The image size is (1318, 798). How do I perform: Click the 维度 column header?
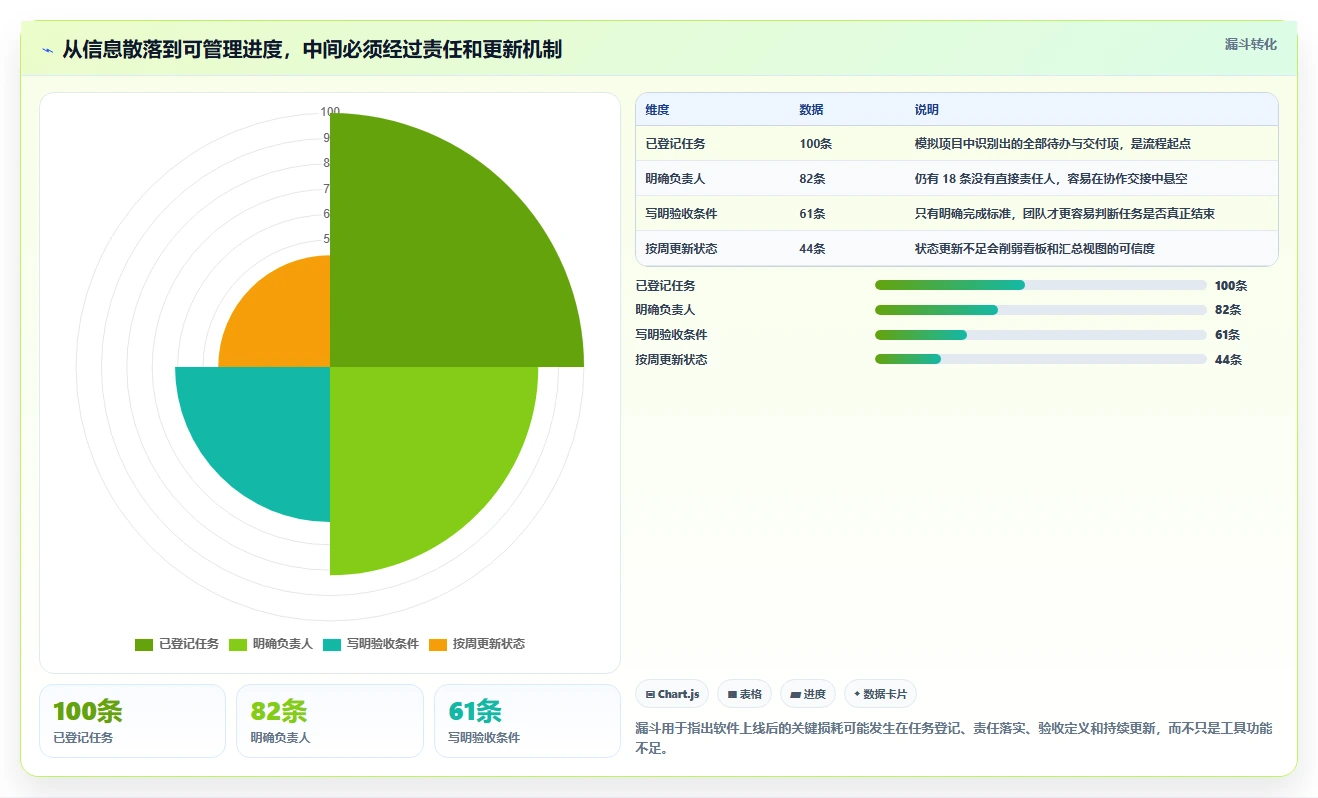[x=657, y=110]
